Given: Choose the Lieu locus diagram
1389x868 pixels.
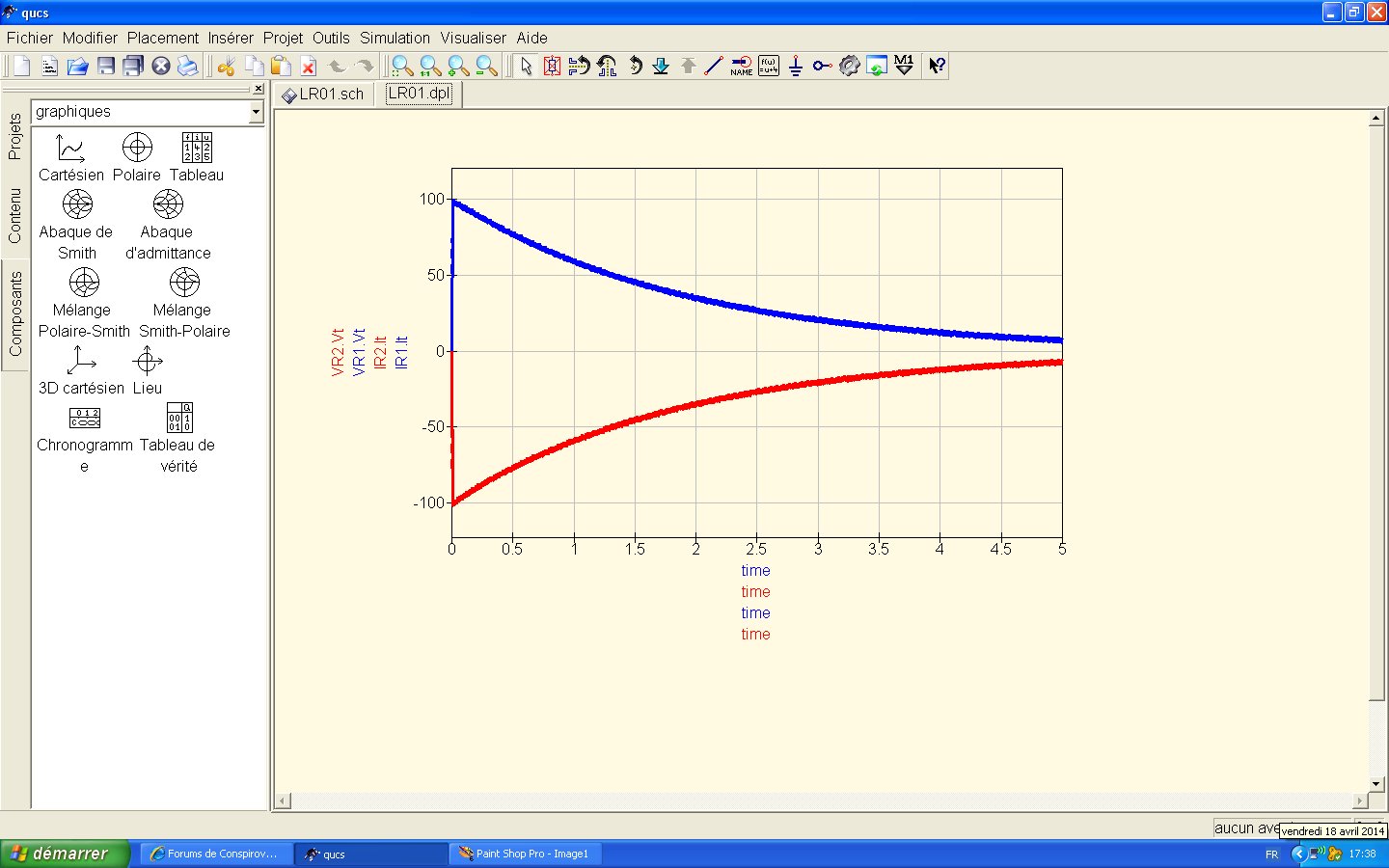Looking at the screenshot, I should point(148,371).
